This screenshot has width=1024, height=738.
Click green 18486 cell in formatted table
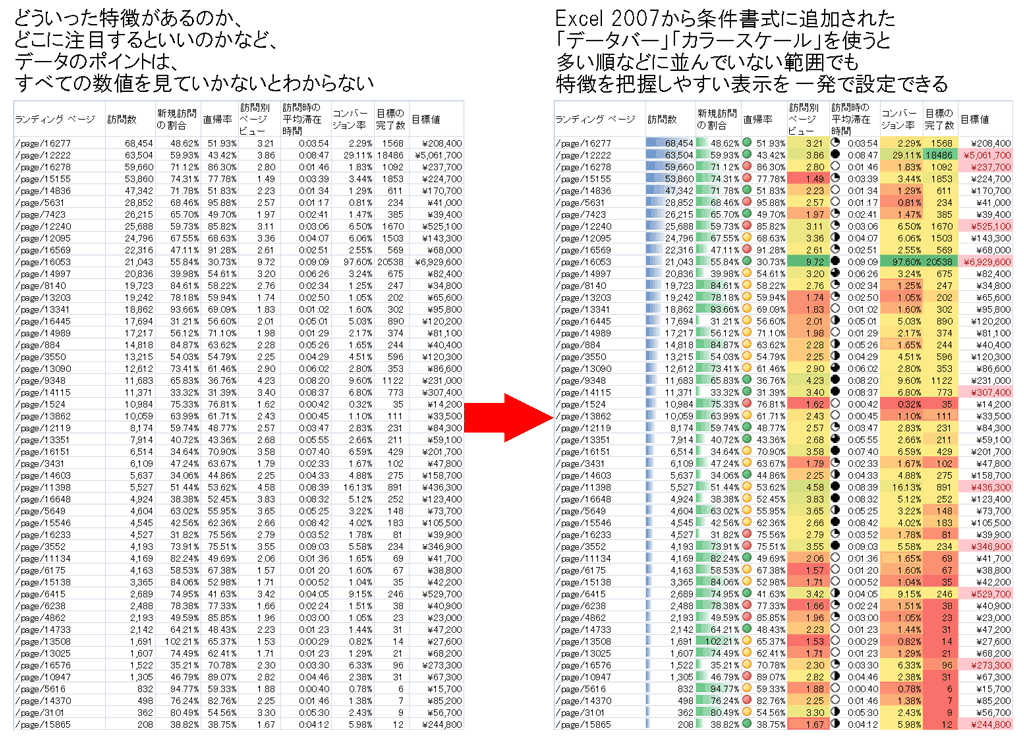(938, 156)
